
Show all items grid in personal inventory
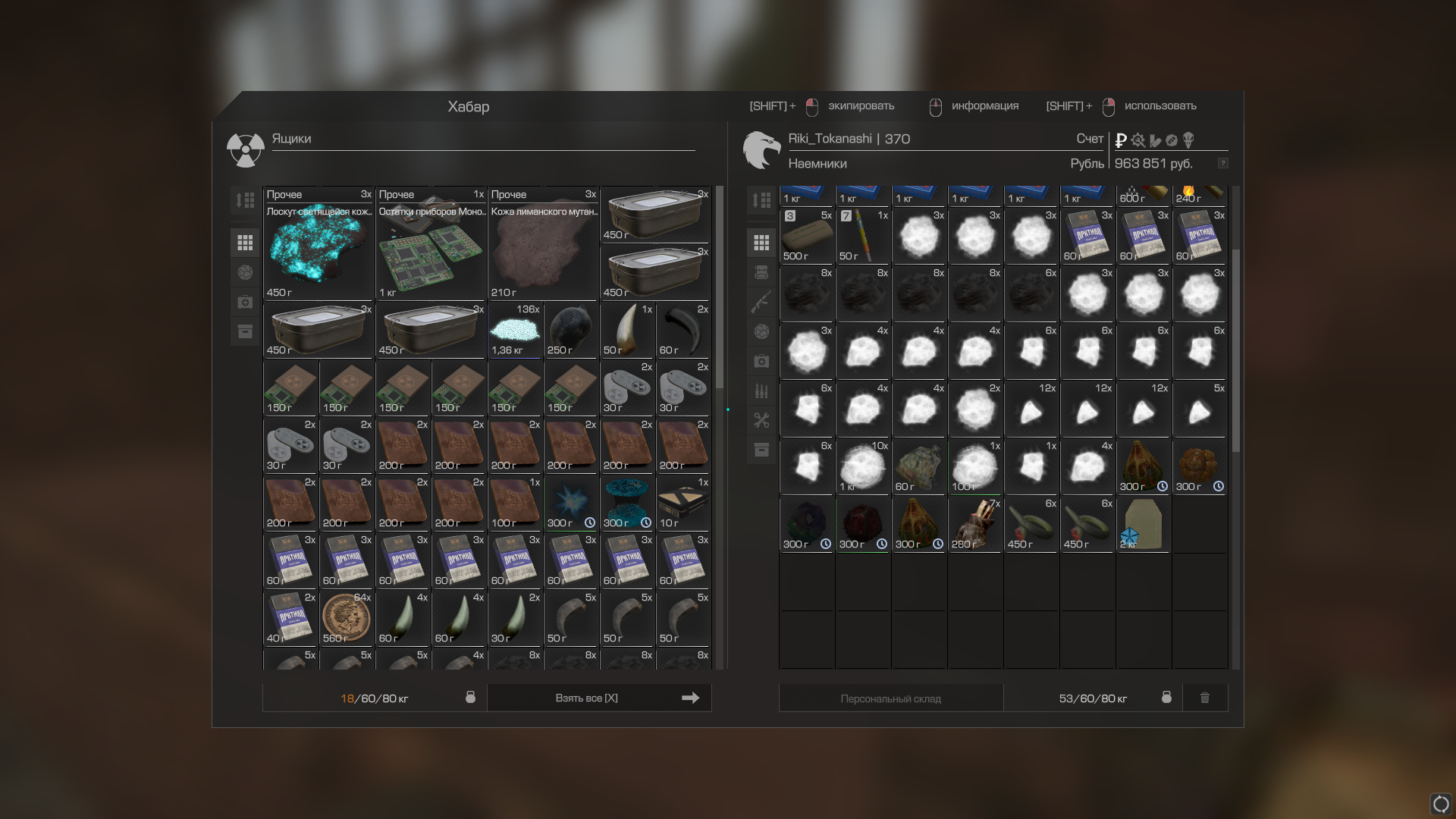pyautogui.click(x=761, y=243)
